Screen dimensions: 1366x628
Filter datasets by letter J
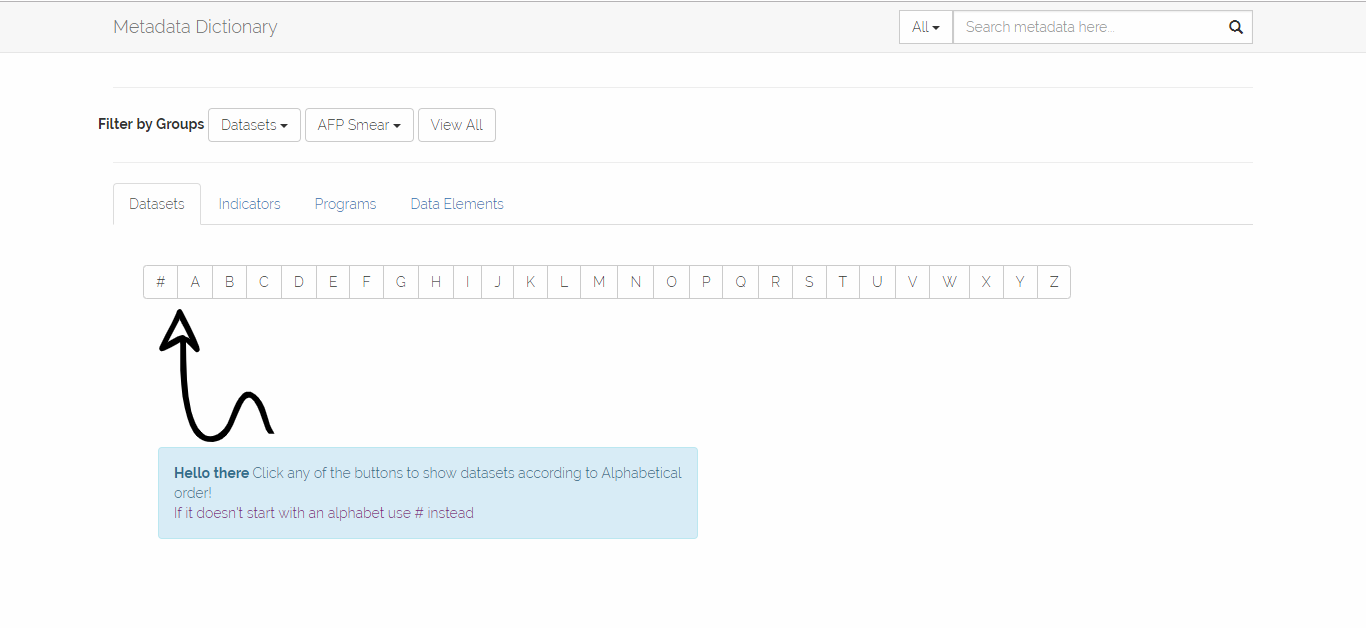498,282
